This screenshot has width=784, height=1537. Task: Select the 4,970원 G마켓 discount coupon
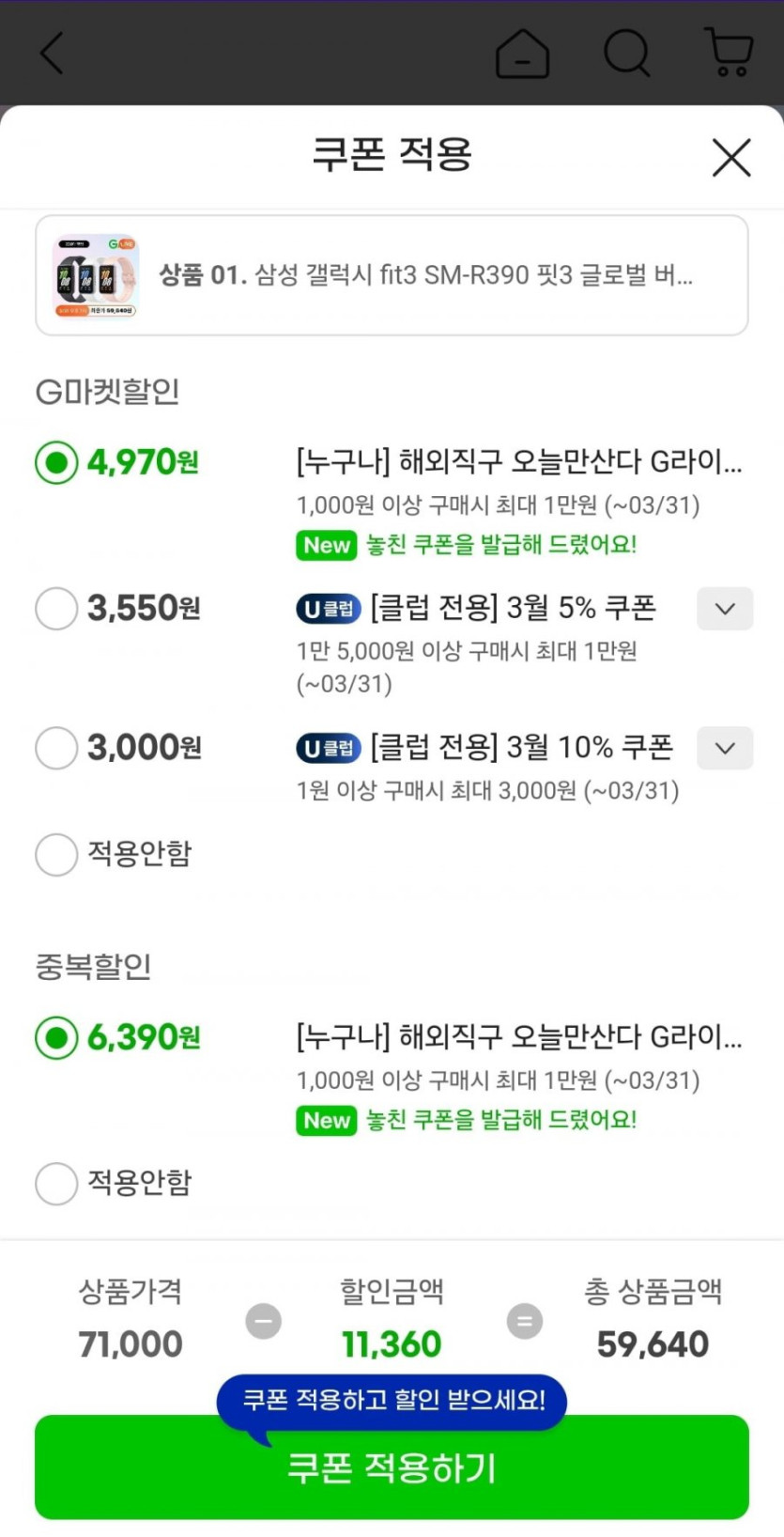(56, 462)
